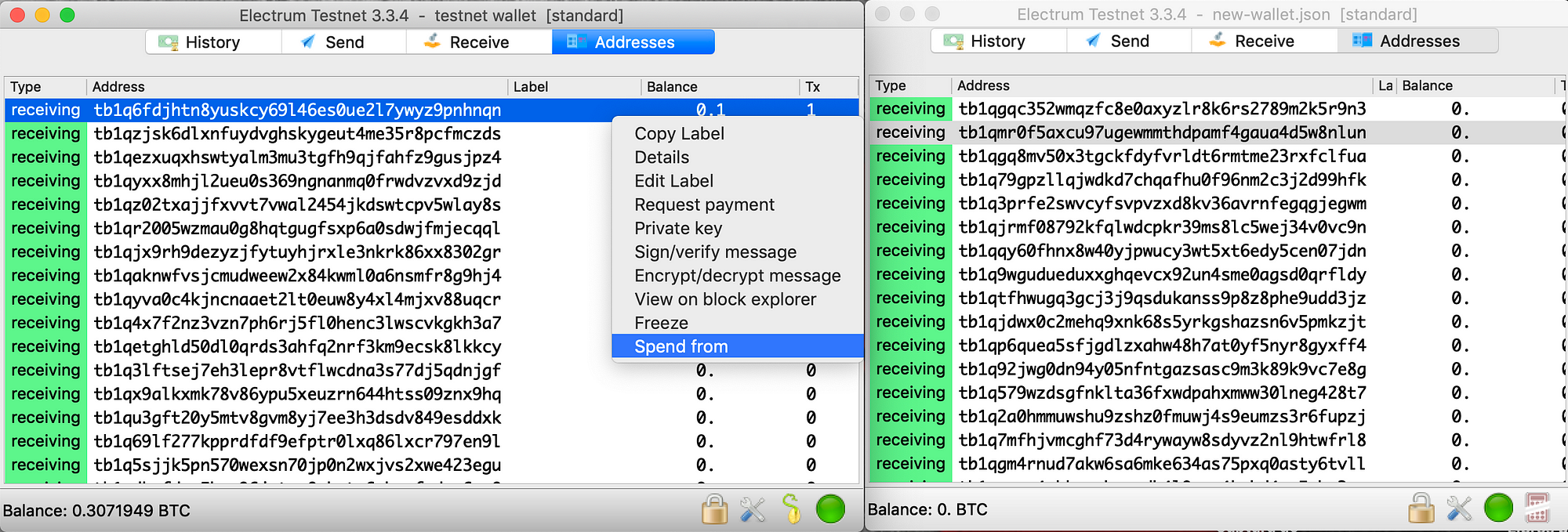Viewport: 1568px width, 532px height.
Task: Open network green circle in new-wallet.json window
Action: pyautogui.click(x=1498, y=508)
